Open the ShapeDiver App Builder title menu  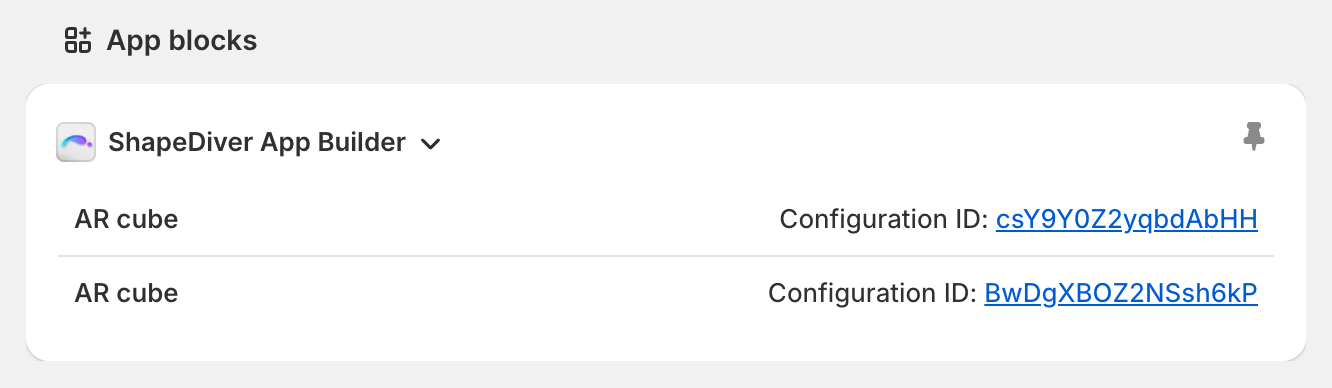tap(256, 143)
